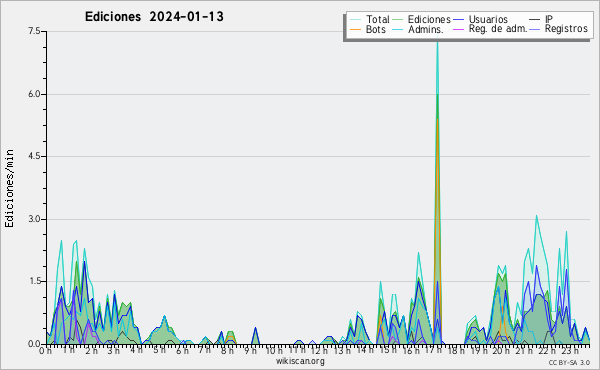600x370 pixels.
Task: Click the green Ediciones legend line swatch
Action: click(398, 20)
